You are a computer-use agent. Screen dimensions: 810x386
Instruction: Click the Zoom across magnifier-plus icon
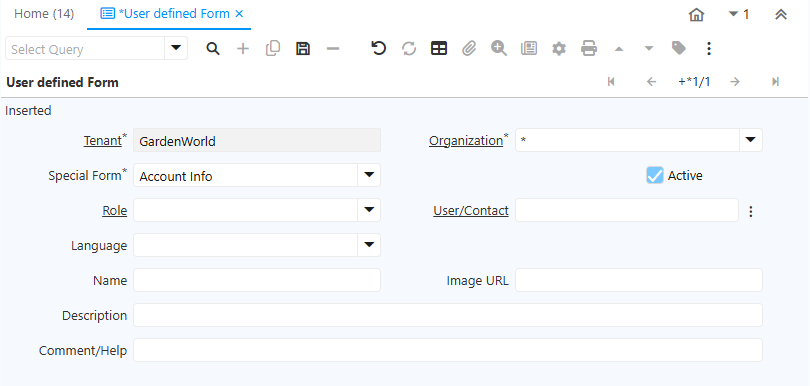point(499,49)
